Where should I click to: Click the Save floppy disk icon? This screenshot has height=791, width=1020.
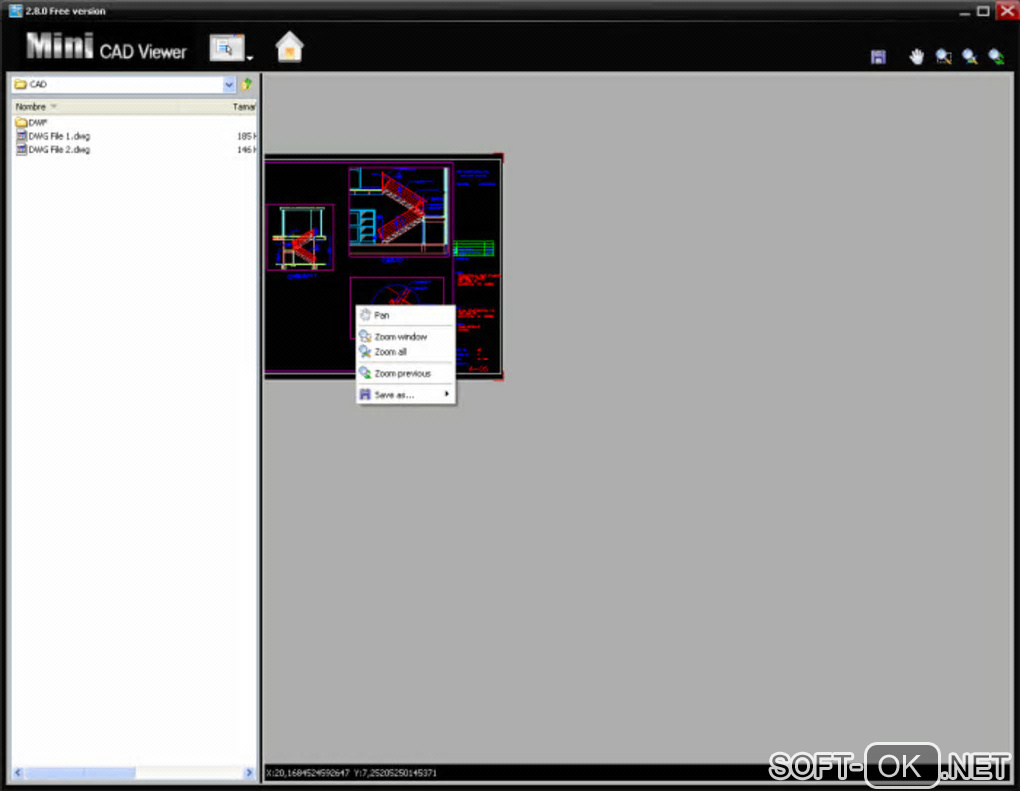(878, 57)
